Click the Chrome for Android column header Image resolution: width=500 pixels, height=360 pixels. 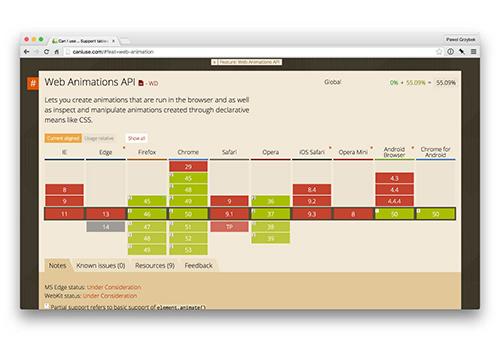[435, 152]
